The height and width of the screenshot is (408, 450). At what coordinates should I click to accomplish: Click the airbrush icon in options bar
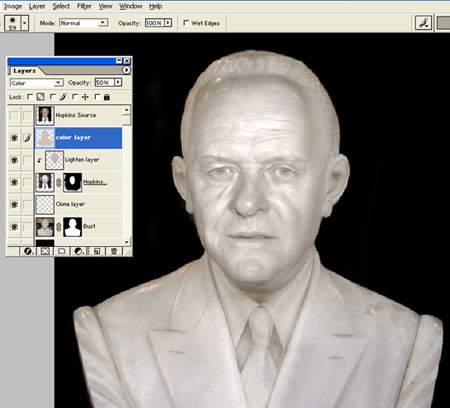click(423, 23)
